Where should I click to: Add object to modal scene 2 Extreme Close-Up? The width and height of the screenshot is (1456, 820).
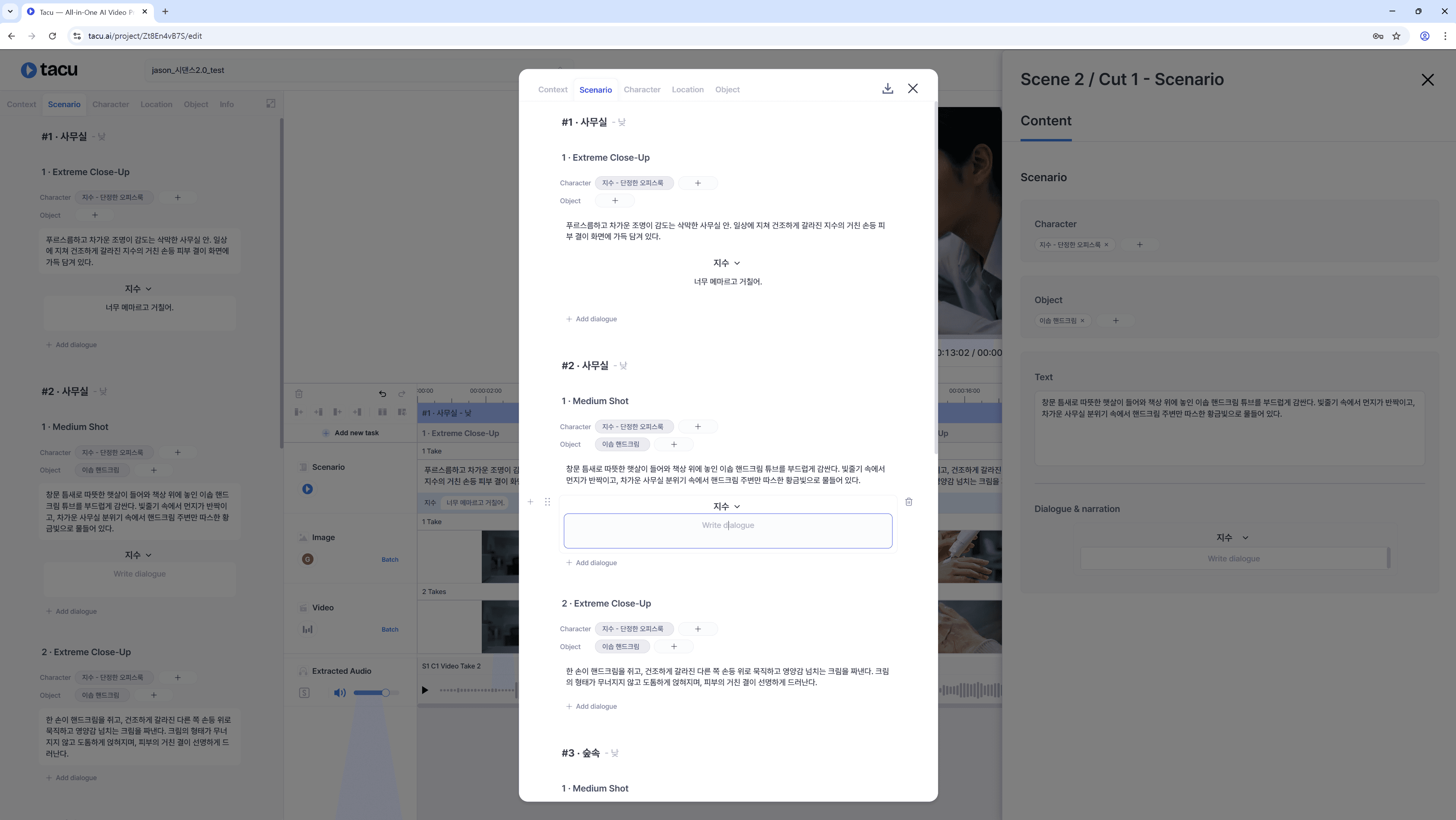pyautogui.click(x=674, y=646)
